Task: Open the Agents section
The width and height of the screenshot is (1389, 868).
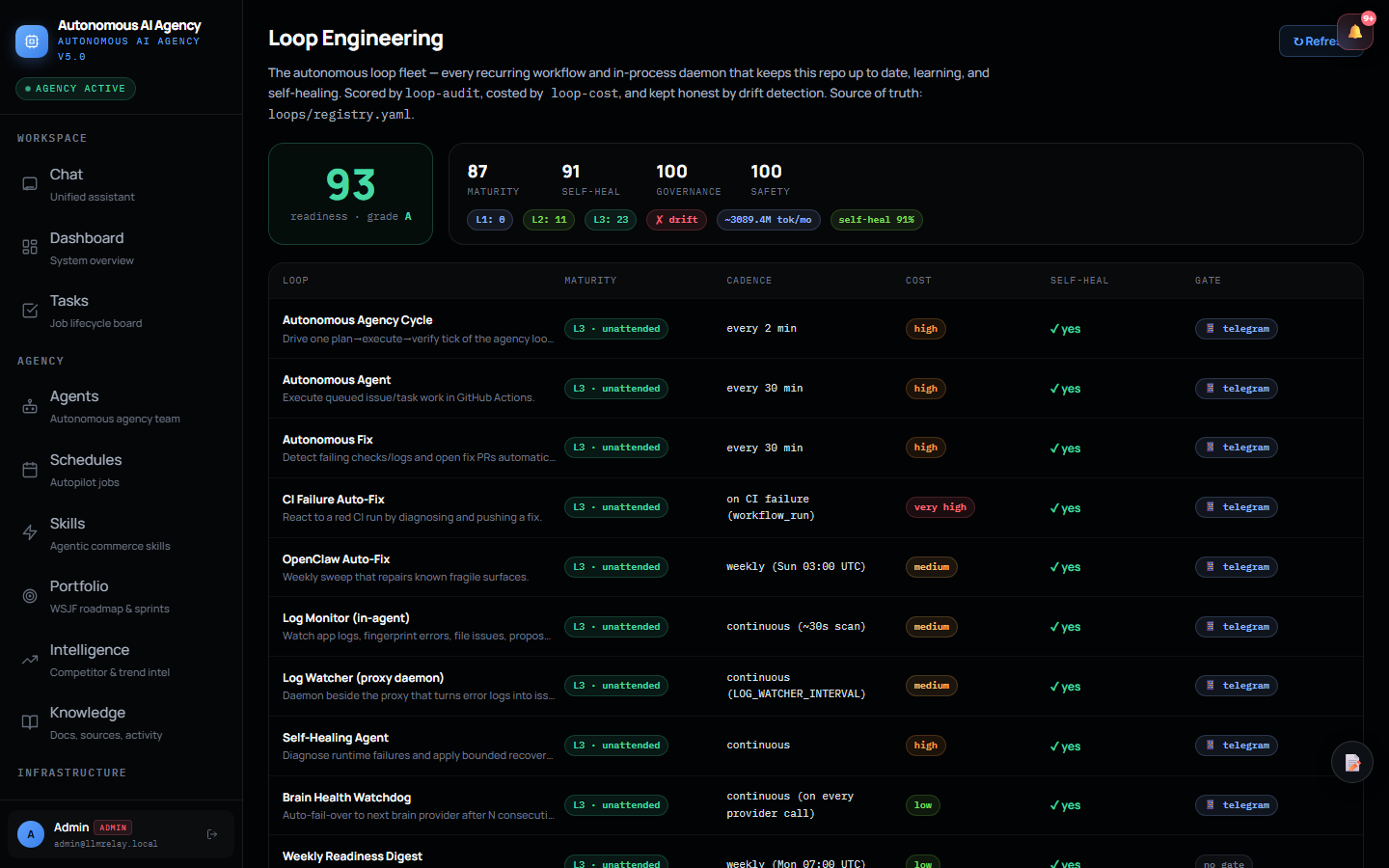Action: pos(121,406)
